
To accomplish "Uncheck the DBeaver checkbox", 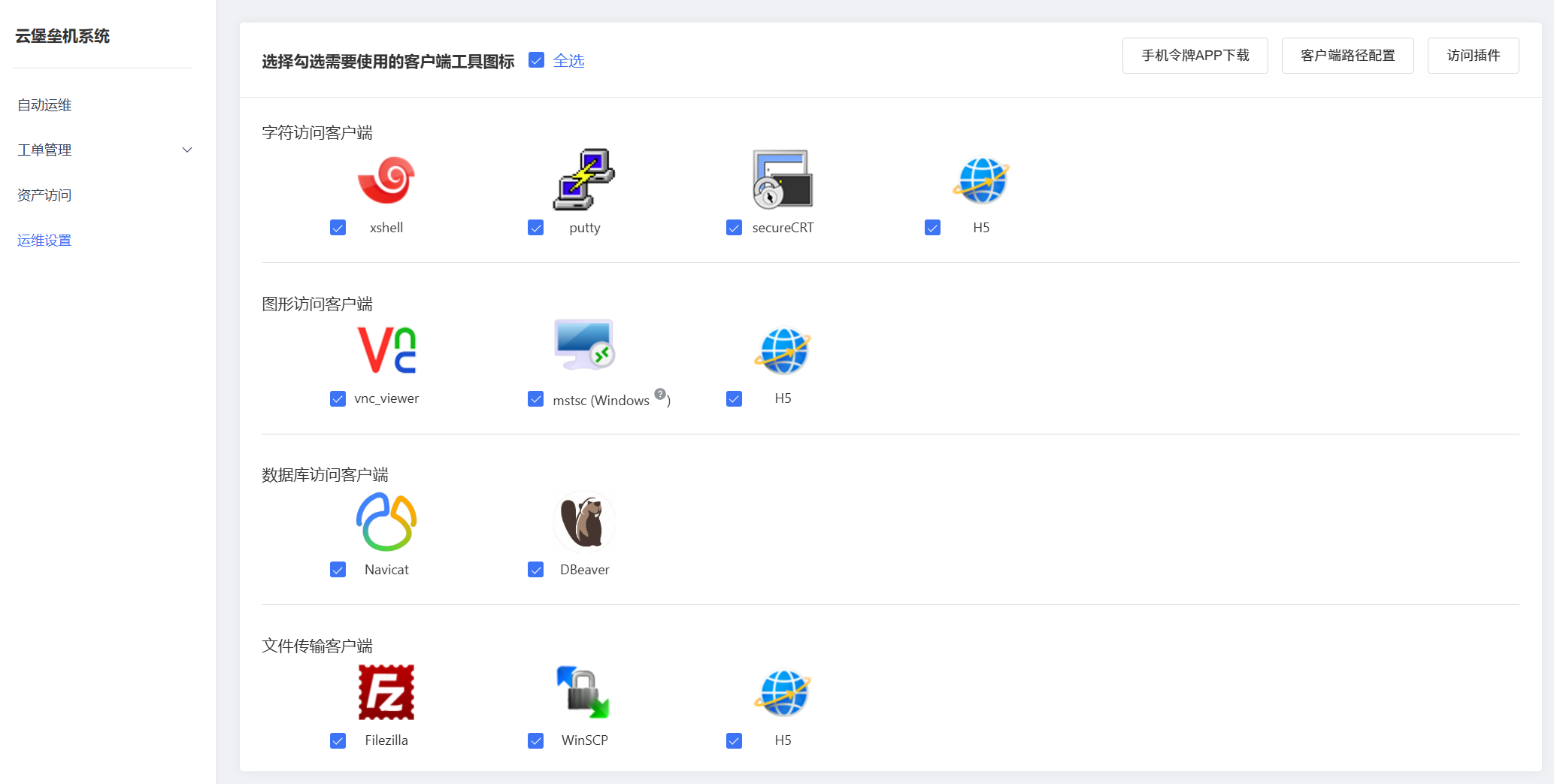I will coord(536,570).
